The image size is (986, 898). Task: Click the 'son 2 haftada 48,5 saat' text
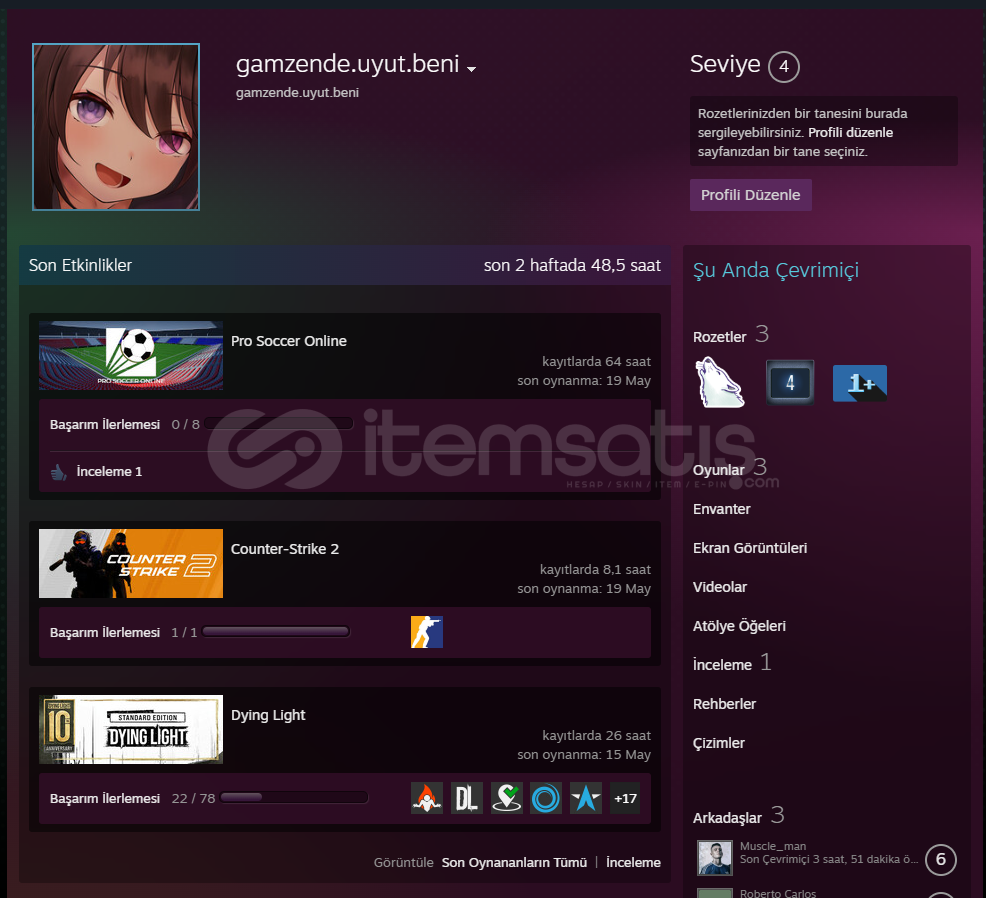[x=572, y=265]
